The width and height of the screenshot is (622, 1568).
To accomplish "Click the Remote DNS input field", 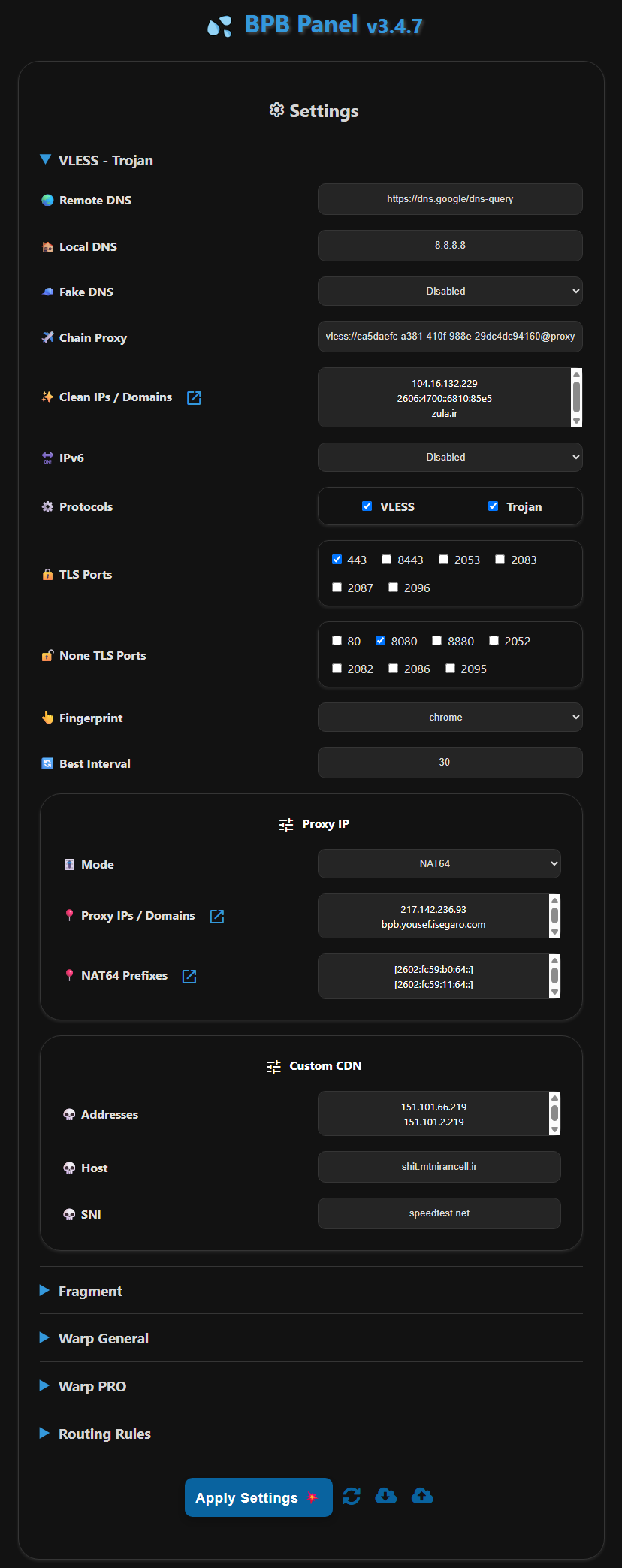I will click(x=449, y=199).
